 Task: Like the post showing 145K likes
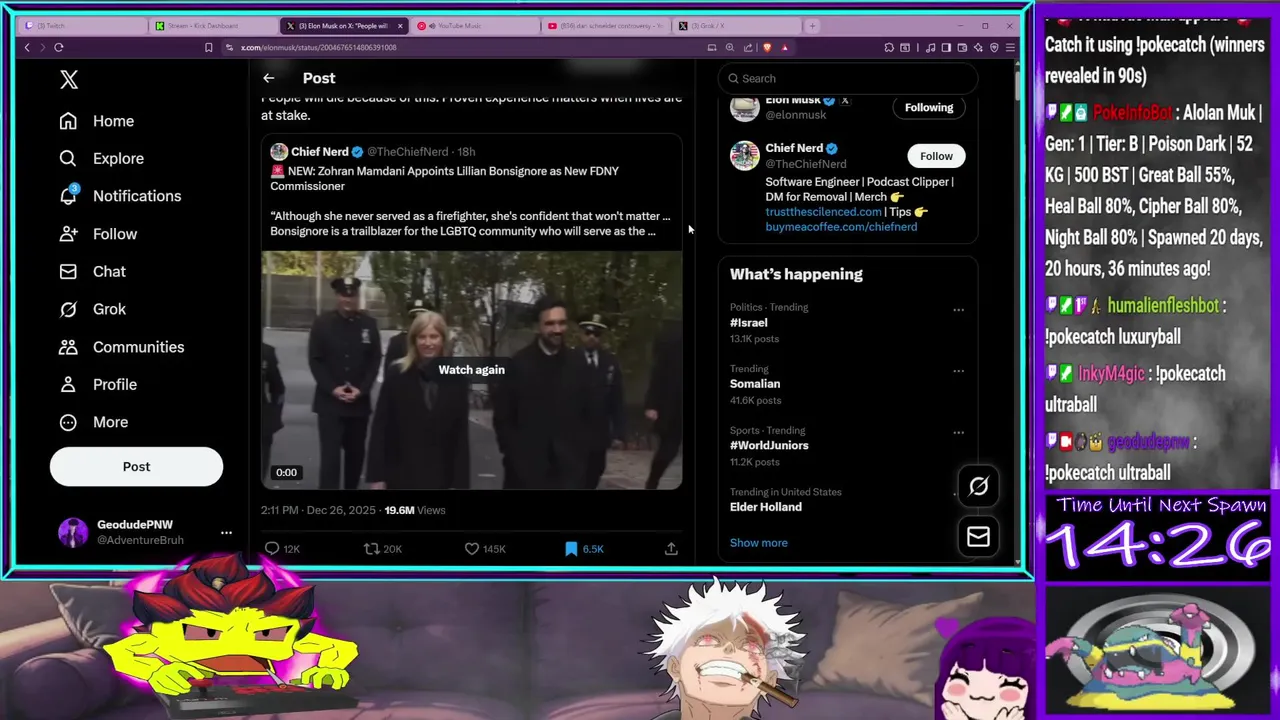472,549
